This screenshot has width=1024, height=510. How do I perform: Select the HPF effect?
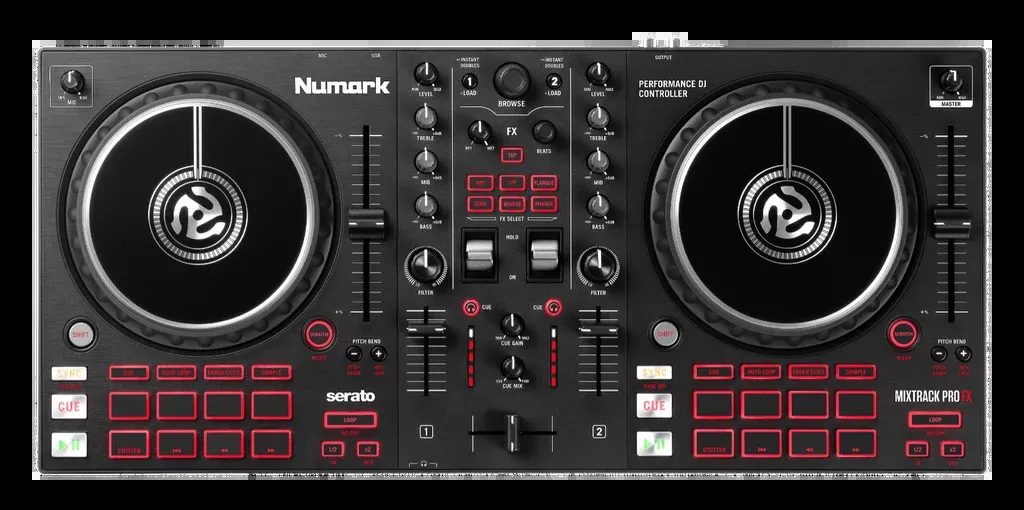point(480,183)
